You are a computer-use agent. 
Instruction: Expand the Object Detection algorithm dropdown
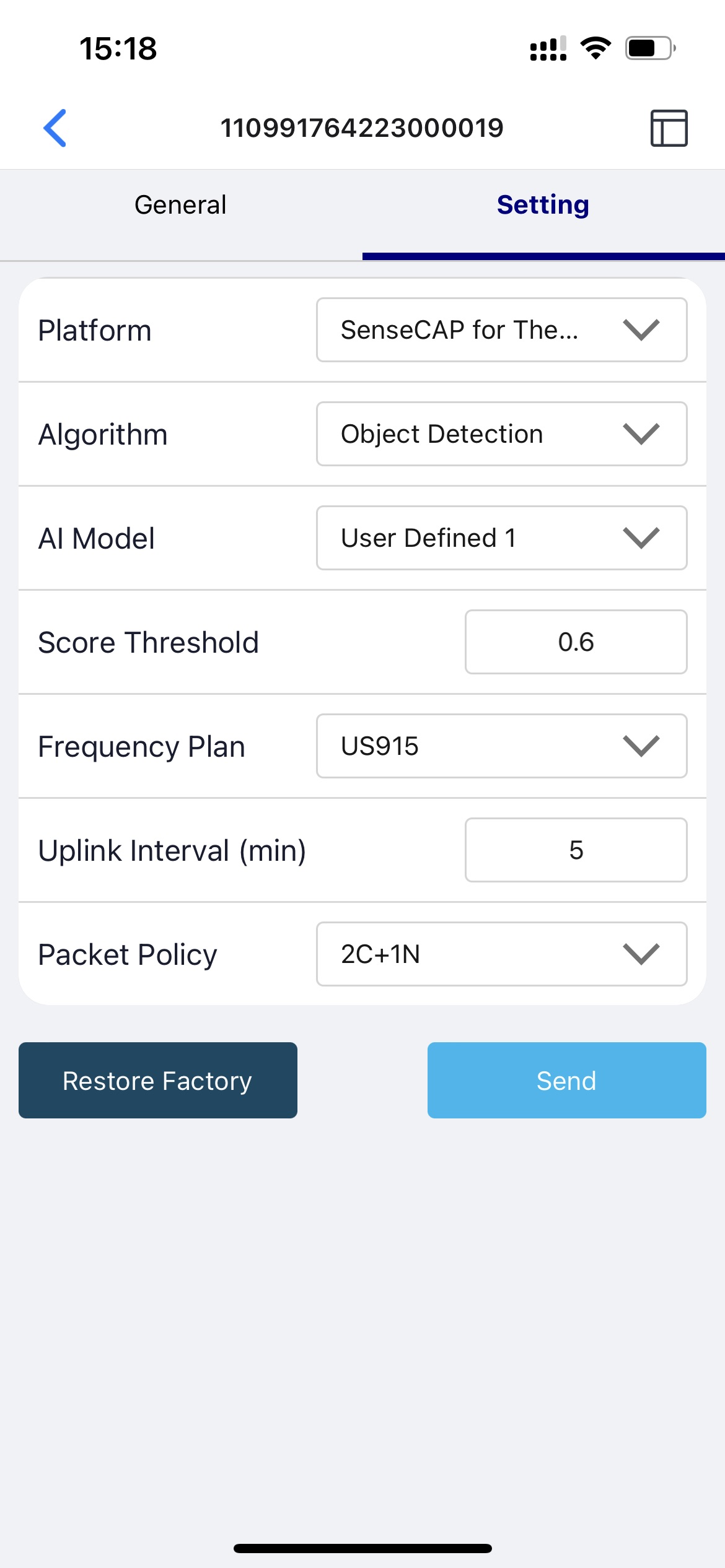(x=501, y=434)
